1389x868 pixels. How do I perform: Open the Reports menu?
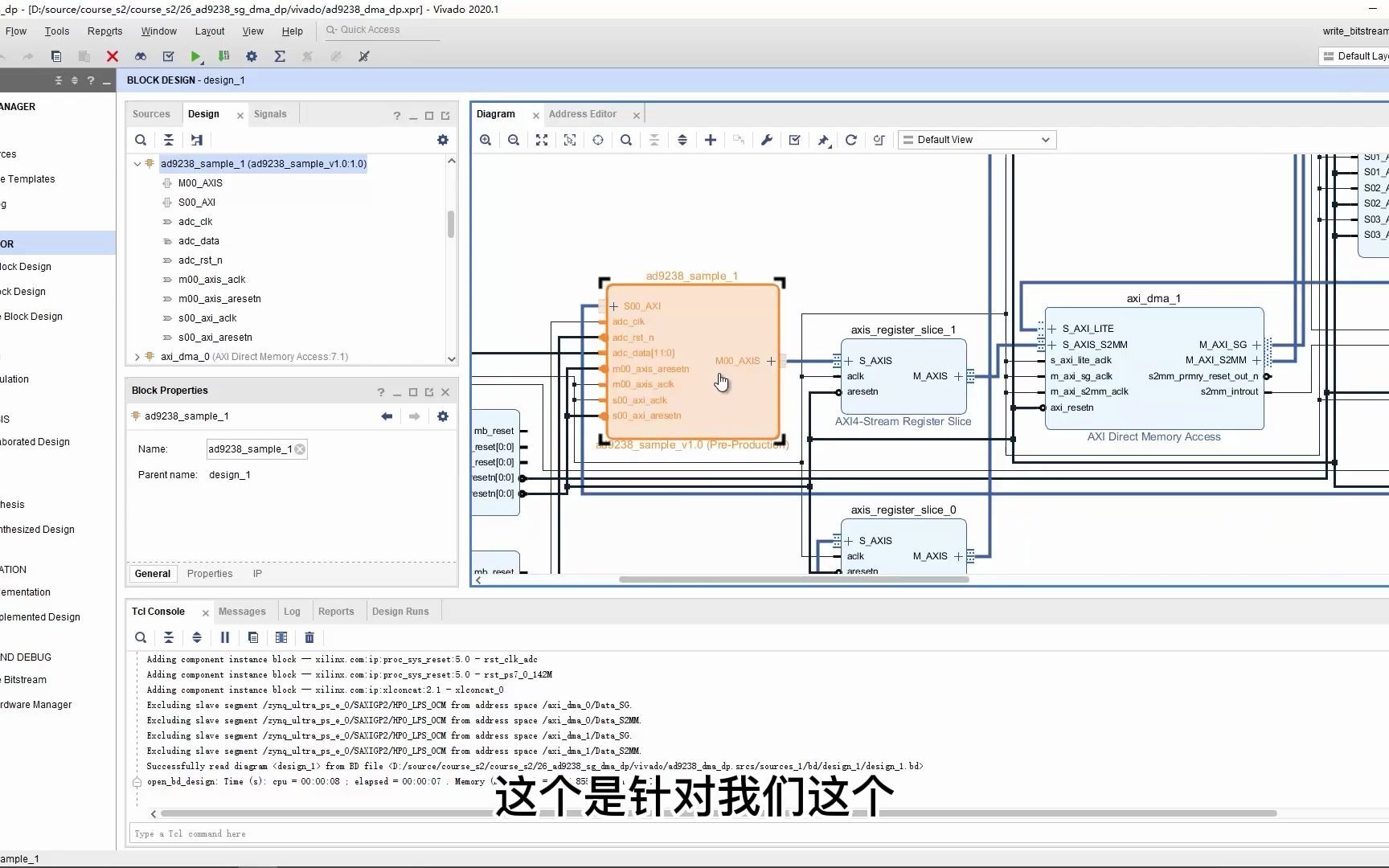(x=105, y=31)
